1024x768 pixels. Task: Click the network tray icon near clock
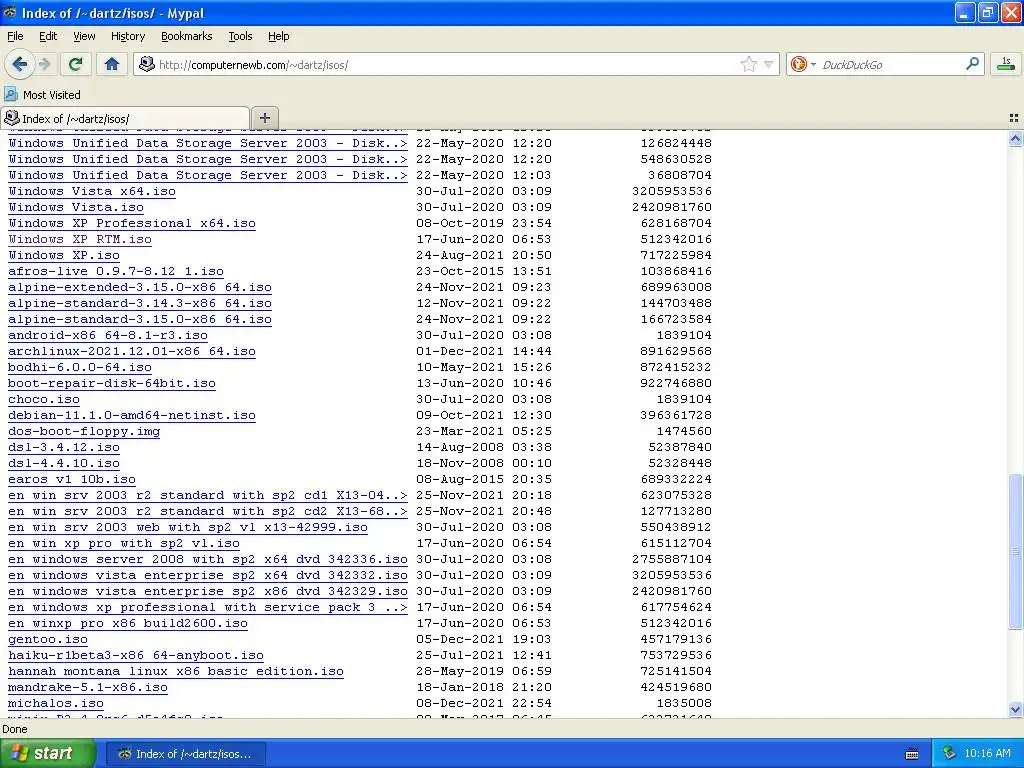tap(949, 754)
